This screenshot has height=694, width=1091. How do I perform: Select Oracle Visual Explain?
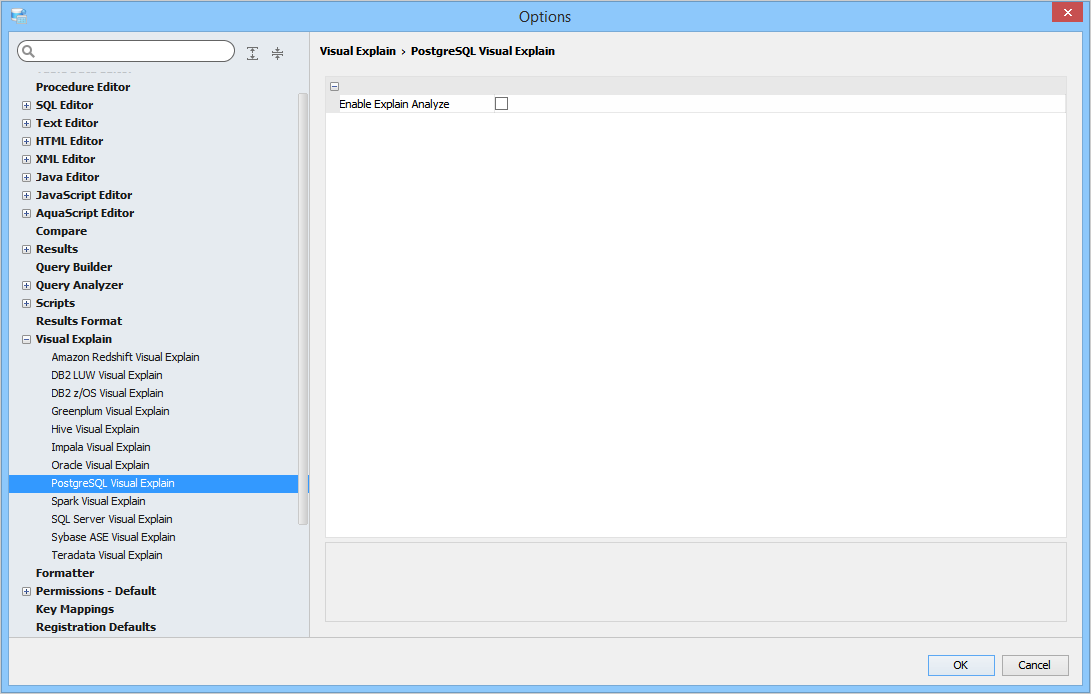click(x=100, y=465)
